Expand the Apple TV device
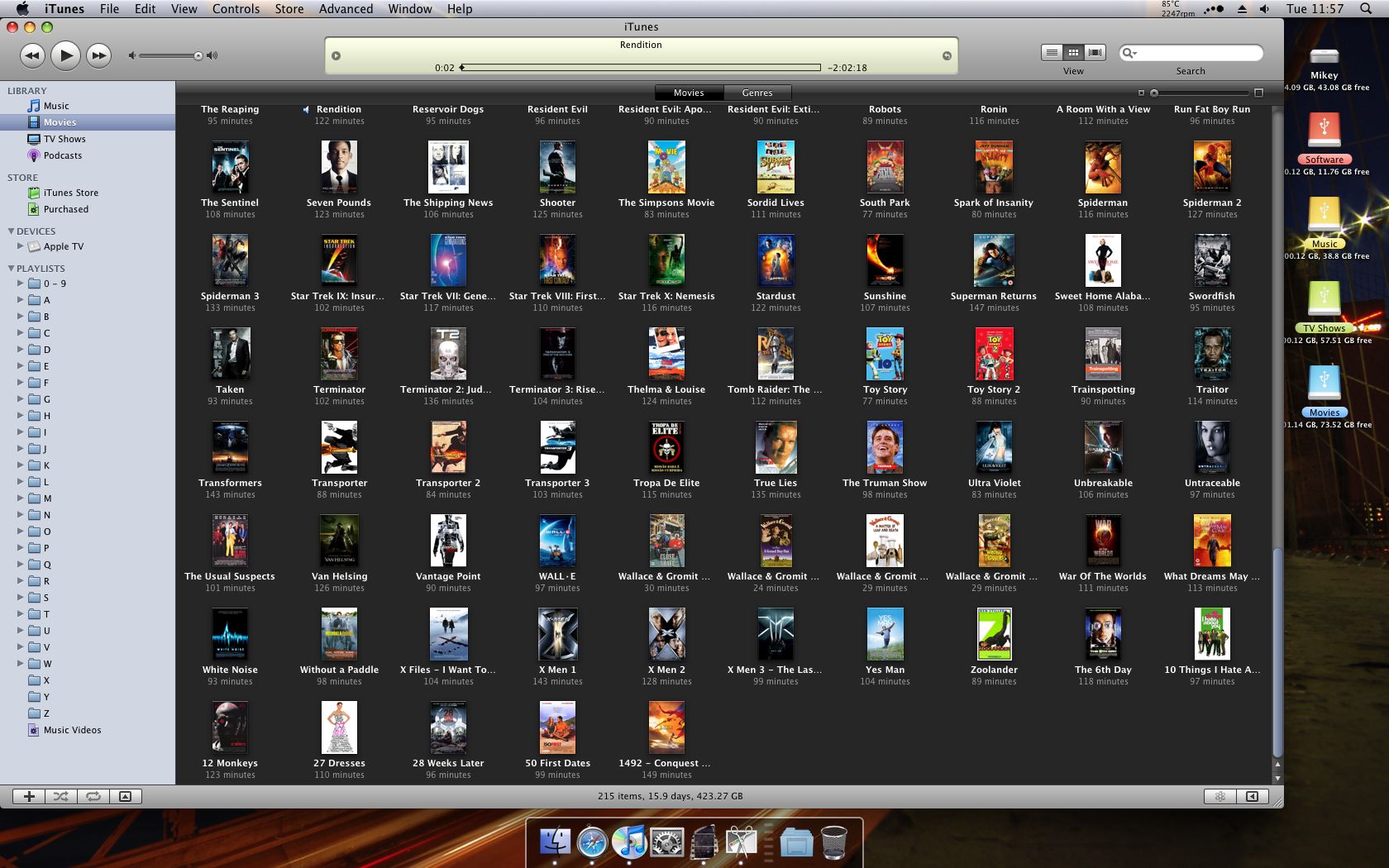Screen dimensions: 1389x868 (20, 246)
